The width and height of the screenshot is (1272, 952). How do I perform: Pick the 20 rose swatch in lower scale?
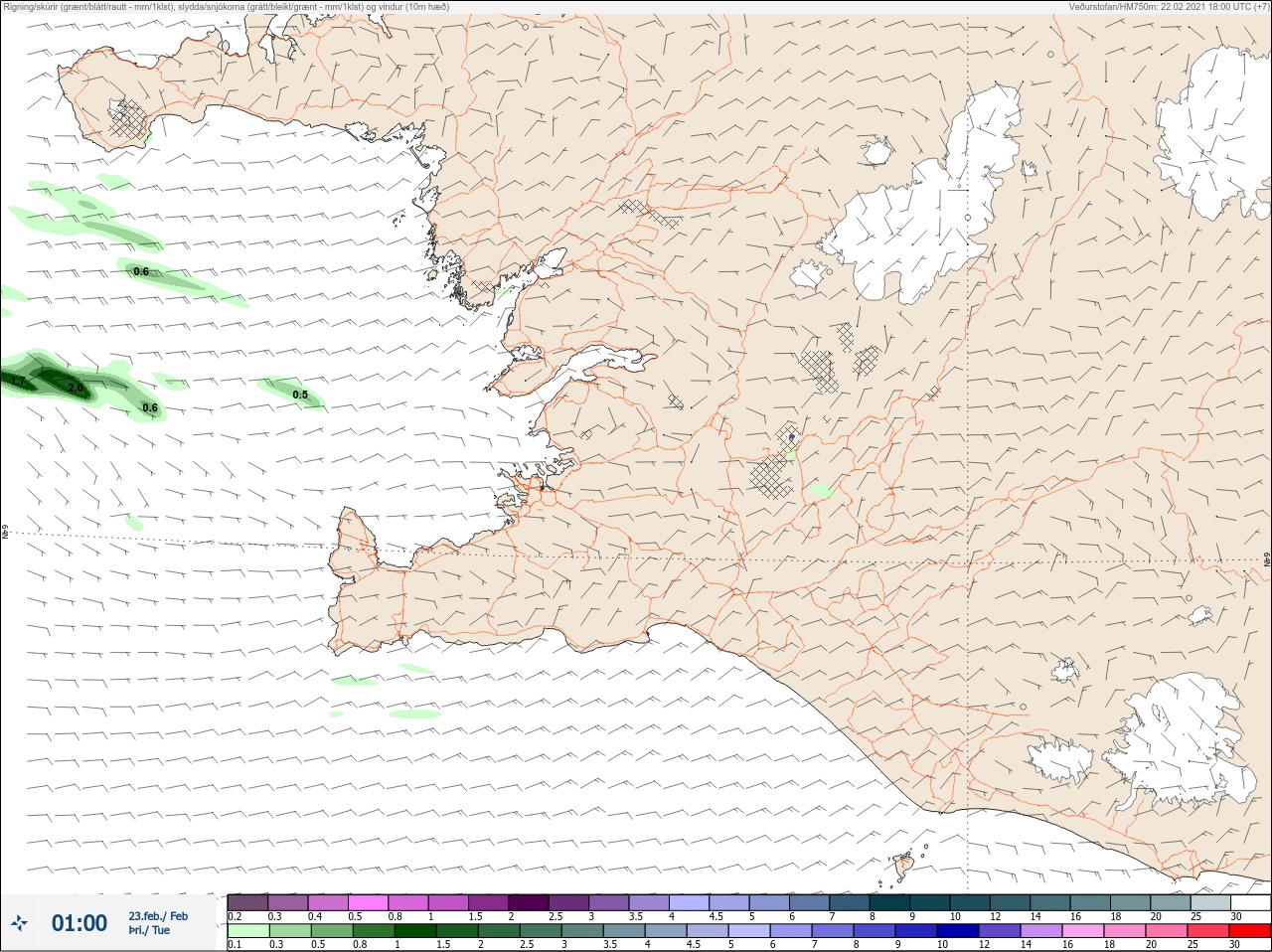click(x=1166, y=931)
